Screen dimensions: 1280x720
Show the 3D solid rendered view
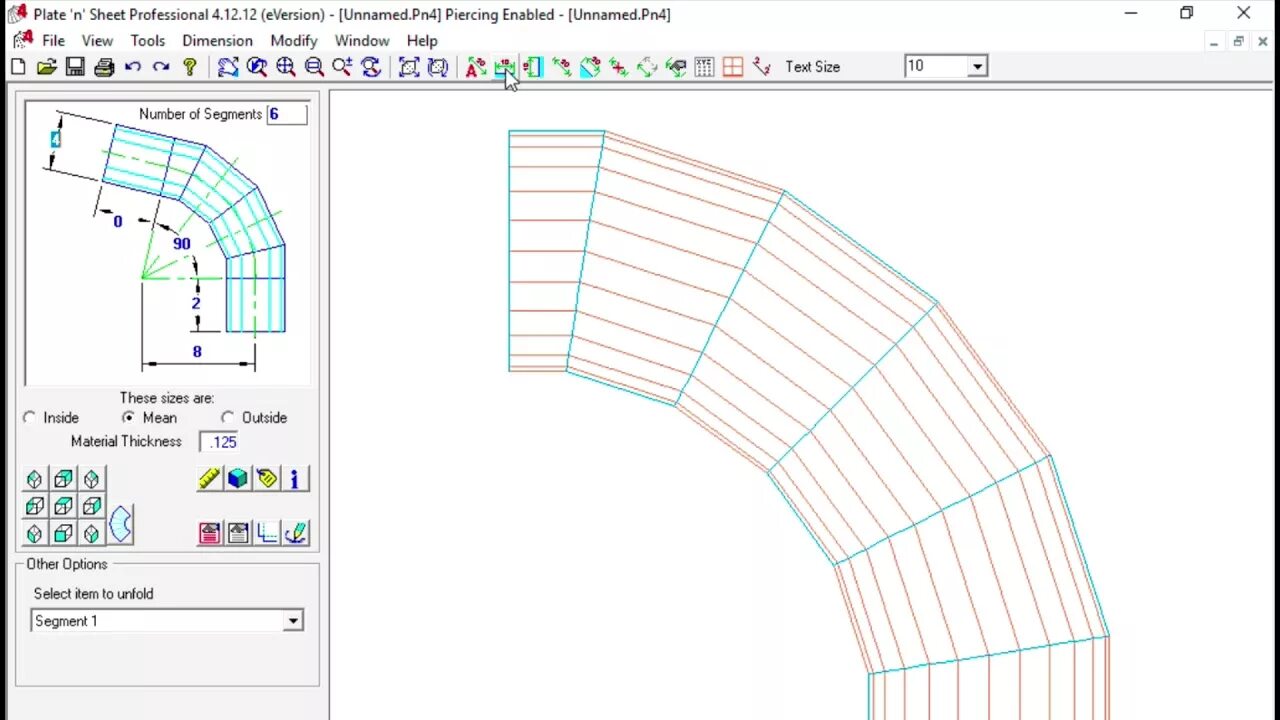tap(237, 478)
